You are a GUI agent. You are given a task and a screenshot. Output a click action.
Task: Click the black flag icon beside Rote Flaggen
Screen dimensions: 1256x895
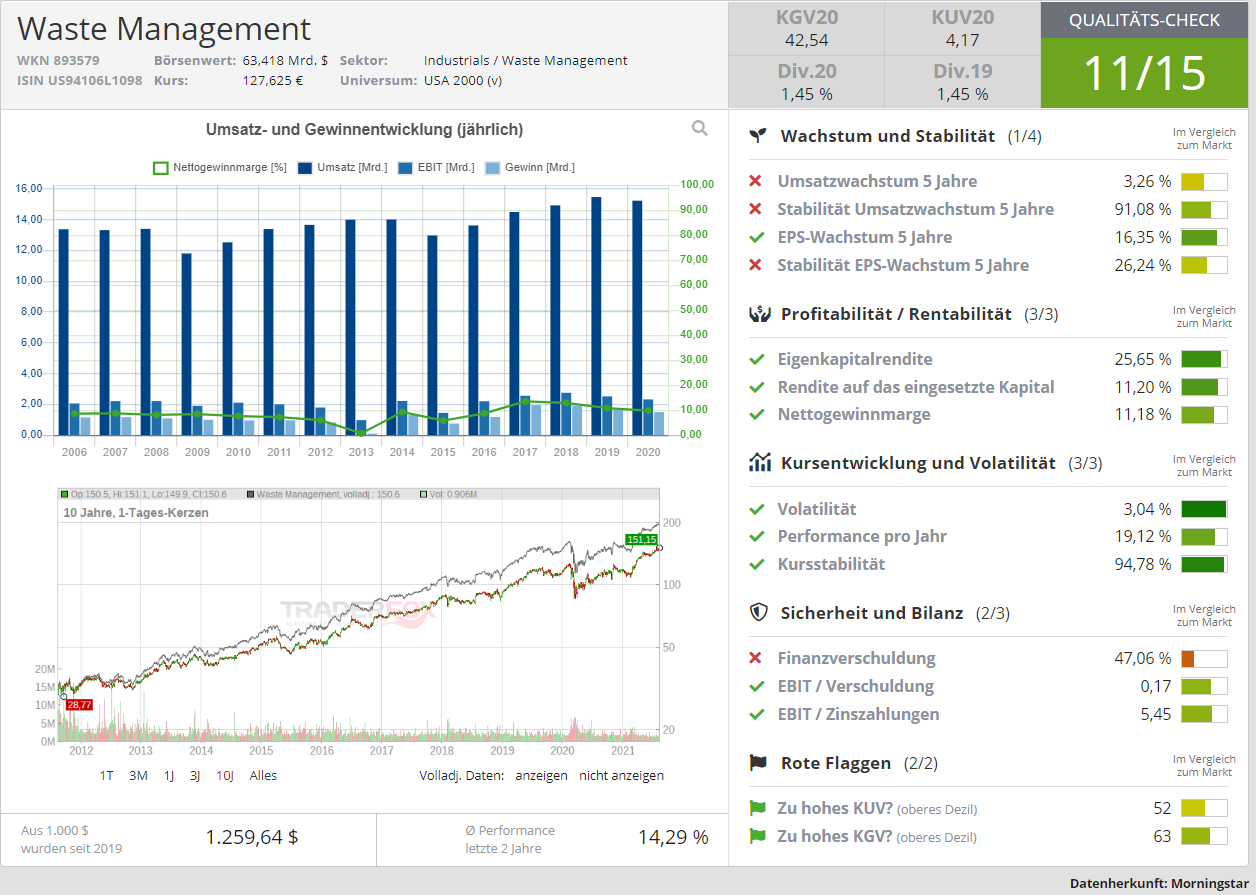click(x=759, y=763)
